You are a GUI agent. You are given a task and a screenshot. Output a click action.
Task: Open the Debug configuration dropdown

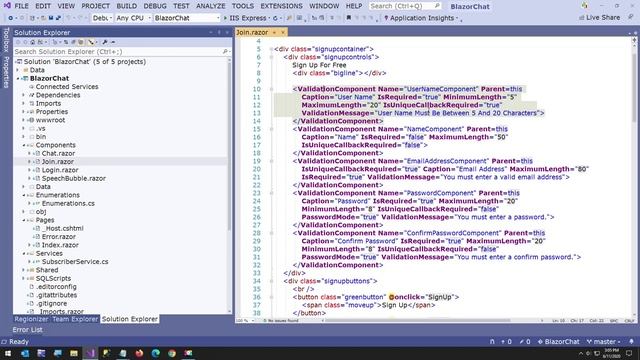(102, 18)
